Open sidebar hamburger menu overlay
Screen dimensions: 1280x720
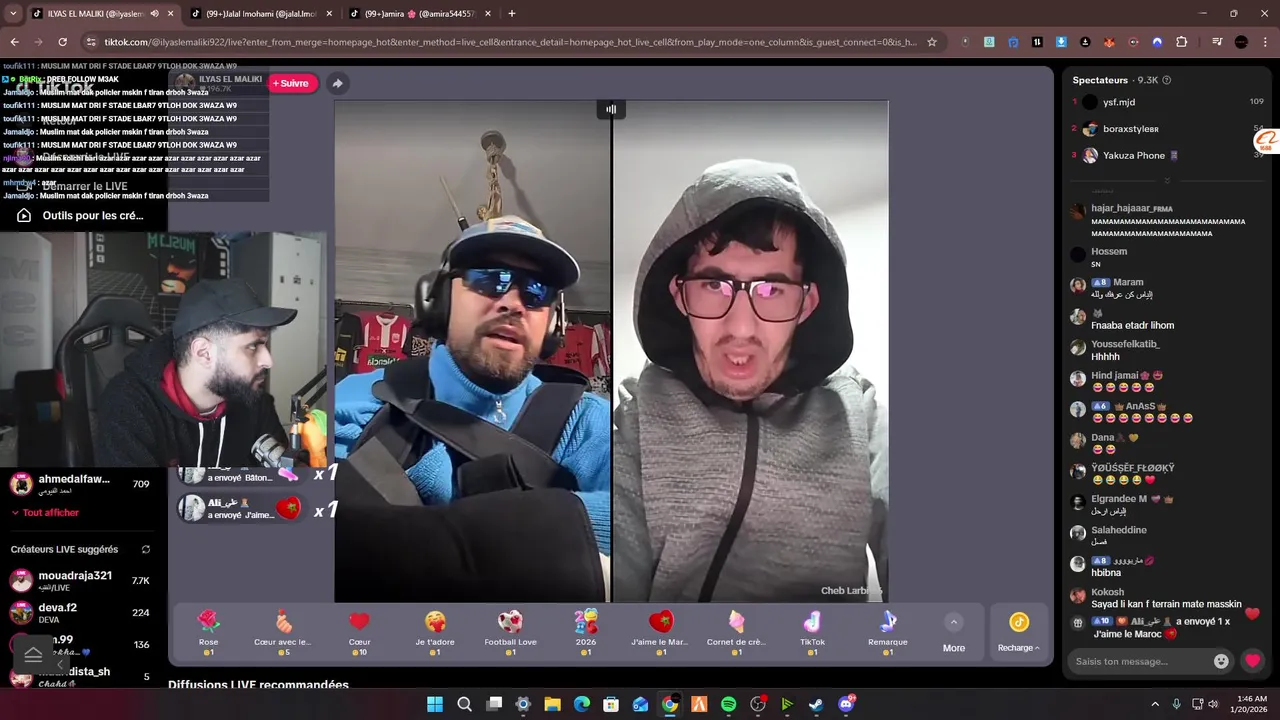(33, 654)
